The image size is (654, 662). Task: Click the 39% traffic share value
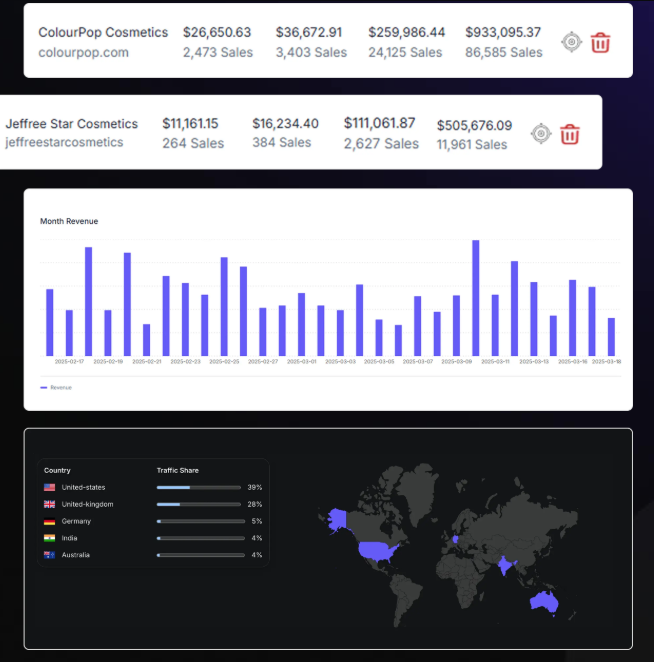255,487
